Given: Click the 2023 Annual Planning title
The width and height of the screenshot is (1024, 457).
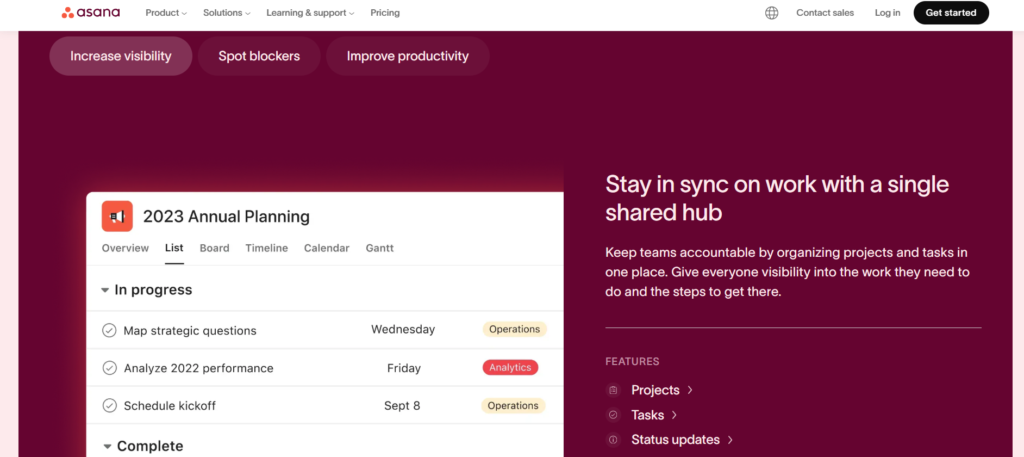Looking at the screenshot, I should coord(226,216).
